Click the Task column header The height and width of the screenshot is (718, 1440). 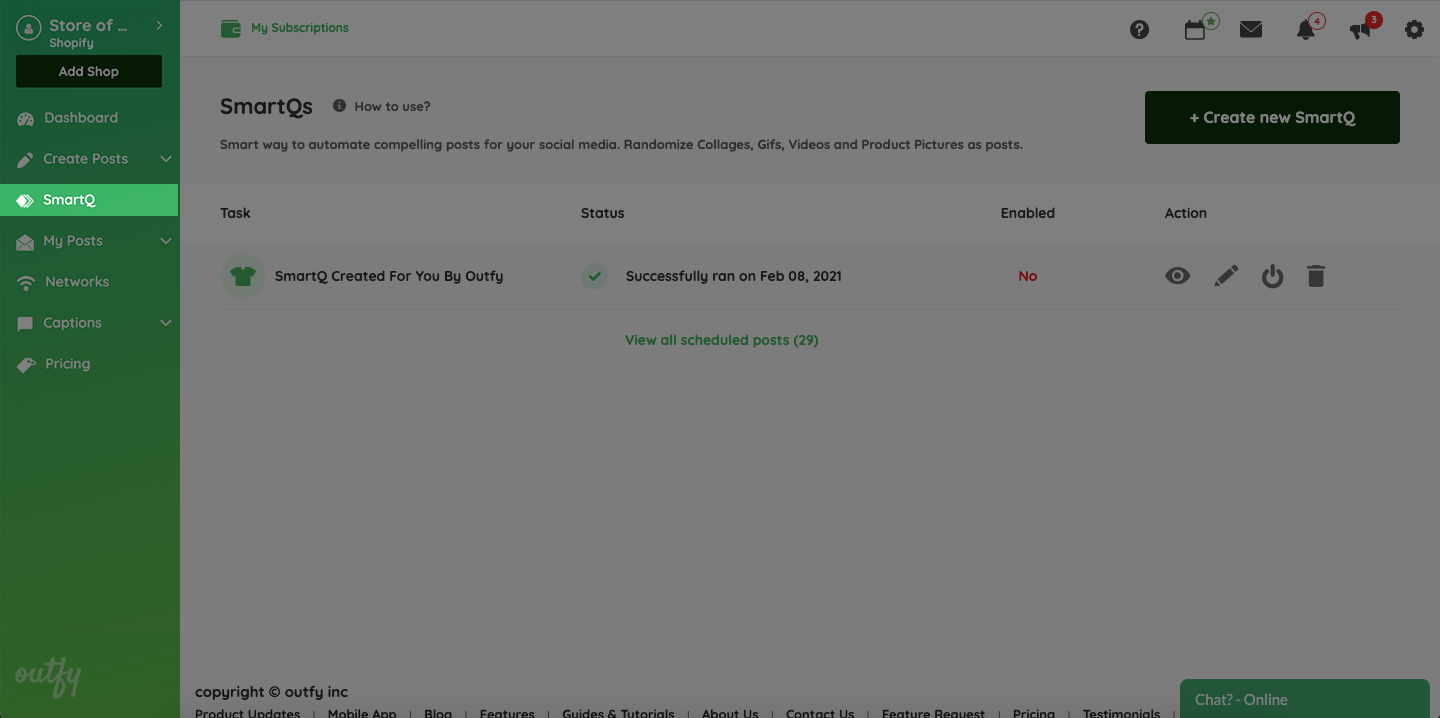[x=235, y=213]
